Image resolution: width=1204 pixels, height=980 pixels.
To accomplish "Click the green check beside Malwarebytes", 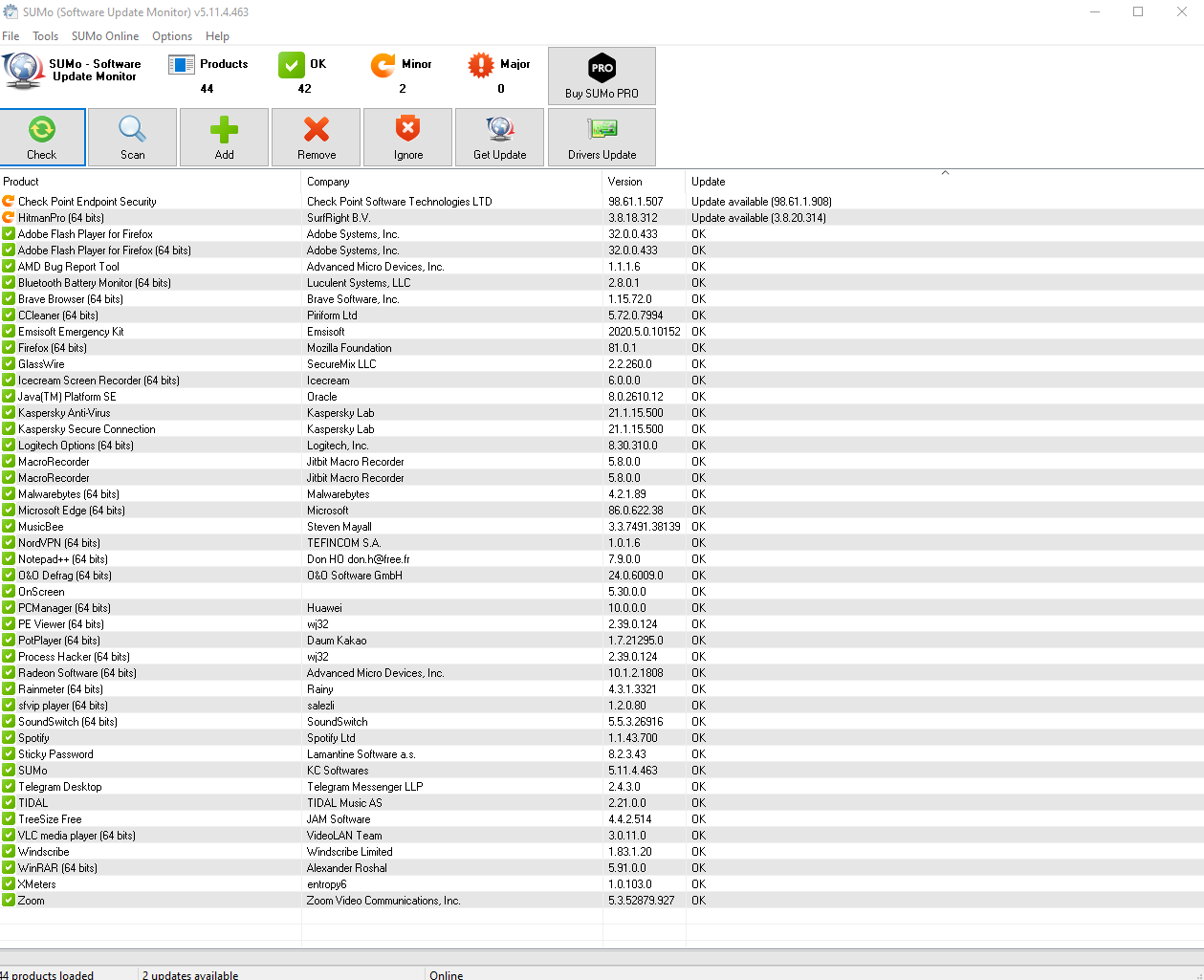I will click(9, 494).
